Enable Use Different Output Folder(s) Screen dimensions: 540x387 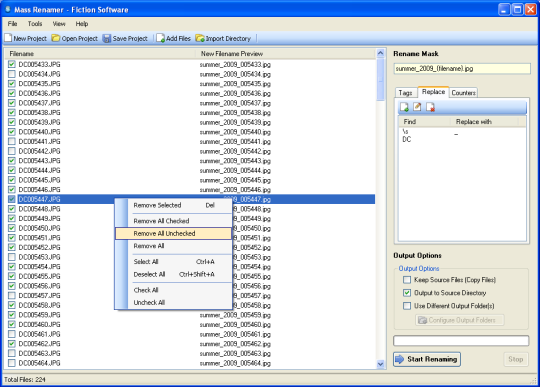point(407,306)
